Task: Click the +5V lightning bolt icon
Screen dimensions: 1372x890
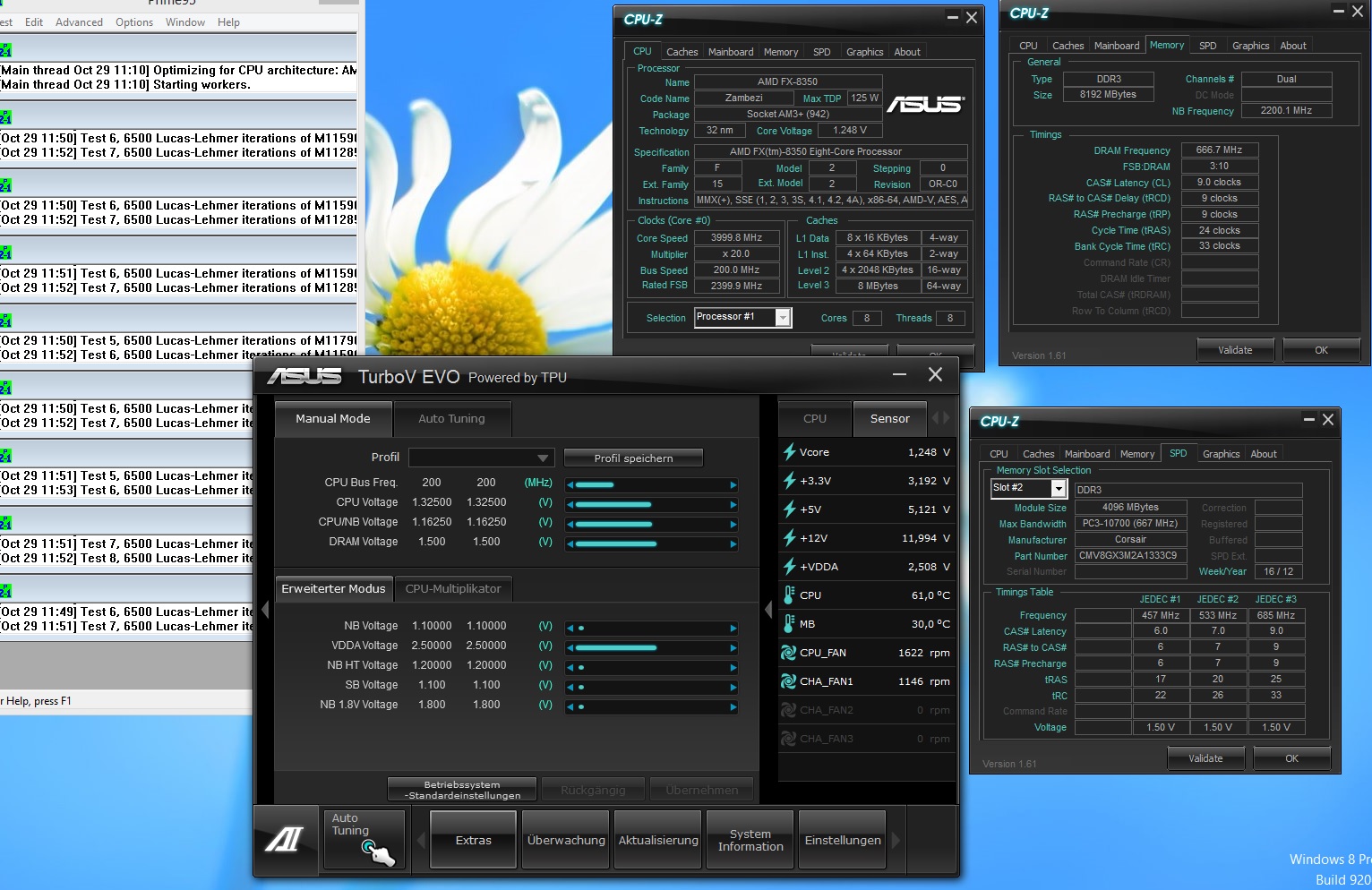Action: tap(789, 509)
